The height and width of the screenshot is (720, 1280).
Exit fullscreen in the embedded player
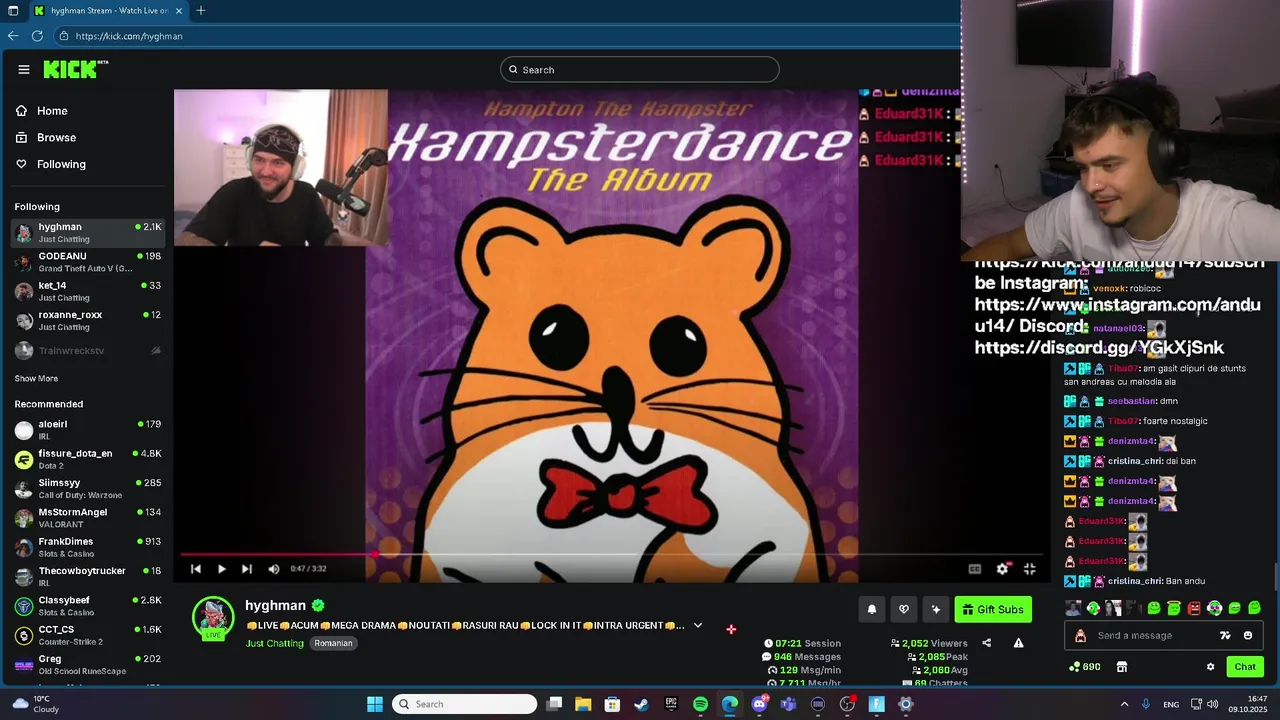point(1029,569)
